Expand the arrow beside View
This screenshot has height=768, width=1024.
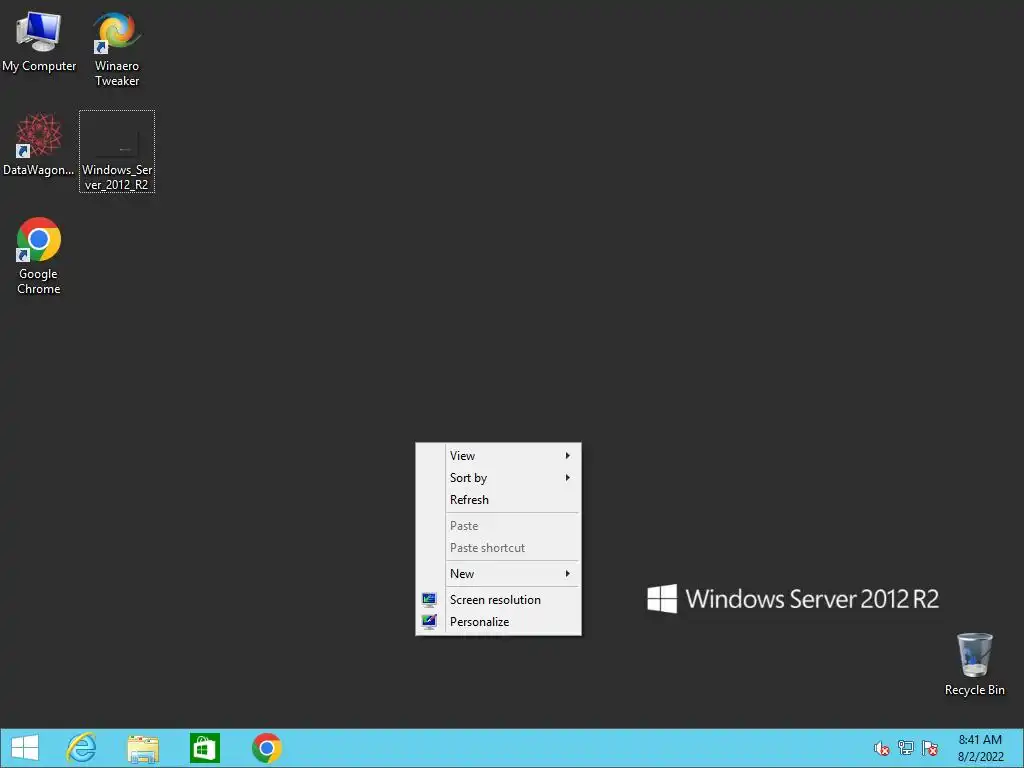(x=568, y=456)
